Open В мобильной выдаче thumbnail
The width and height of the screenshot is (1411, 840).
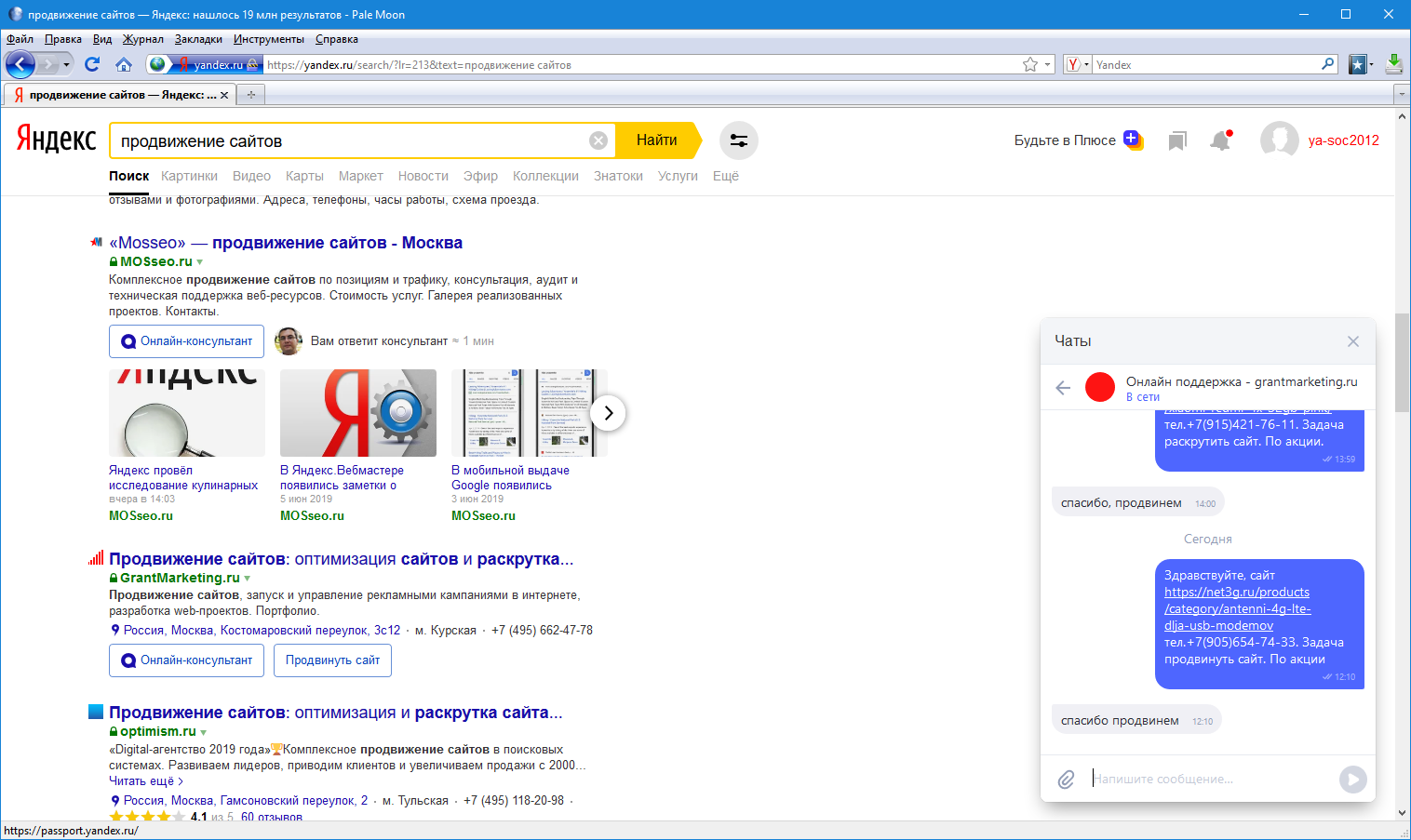(530, 413)
